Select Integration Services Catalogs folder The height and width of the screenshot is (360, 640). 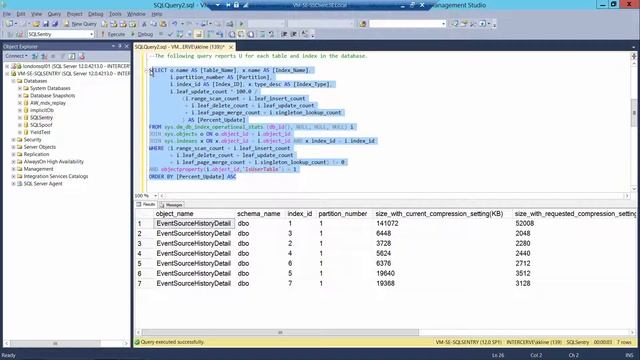click(56, 176)
